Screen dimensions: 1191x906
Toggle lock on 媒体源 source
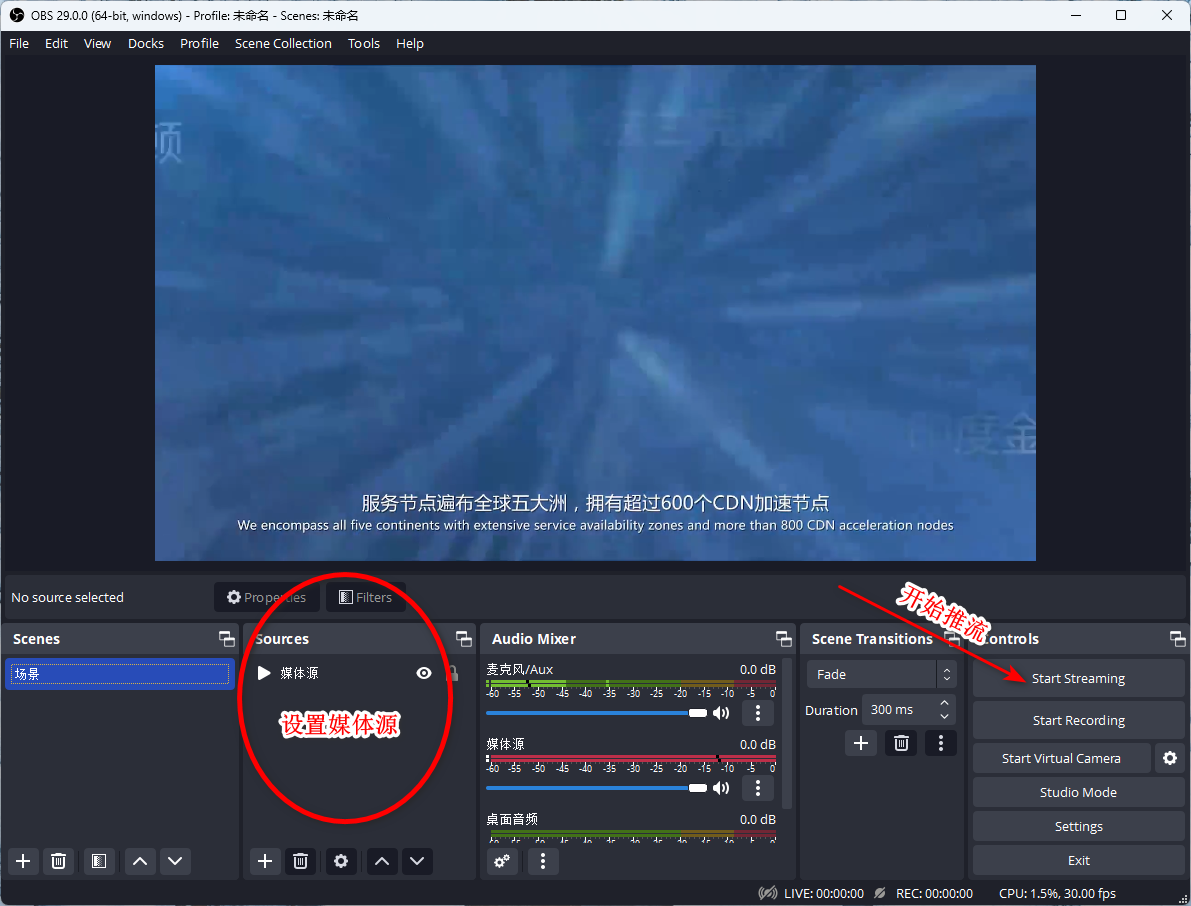tap(452, 673)
